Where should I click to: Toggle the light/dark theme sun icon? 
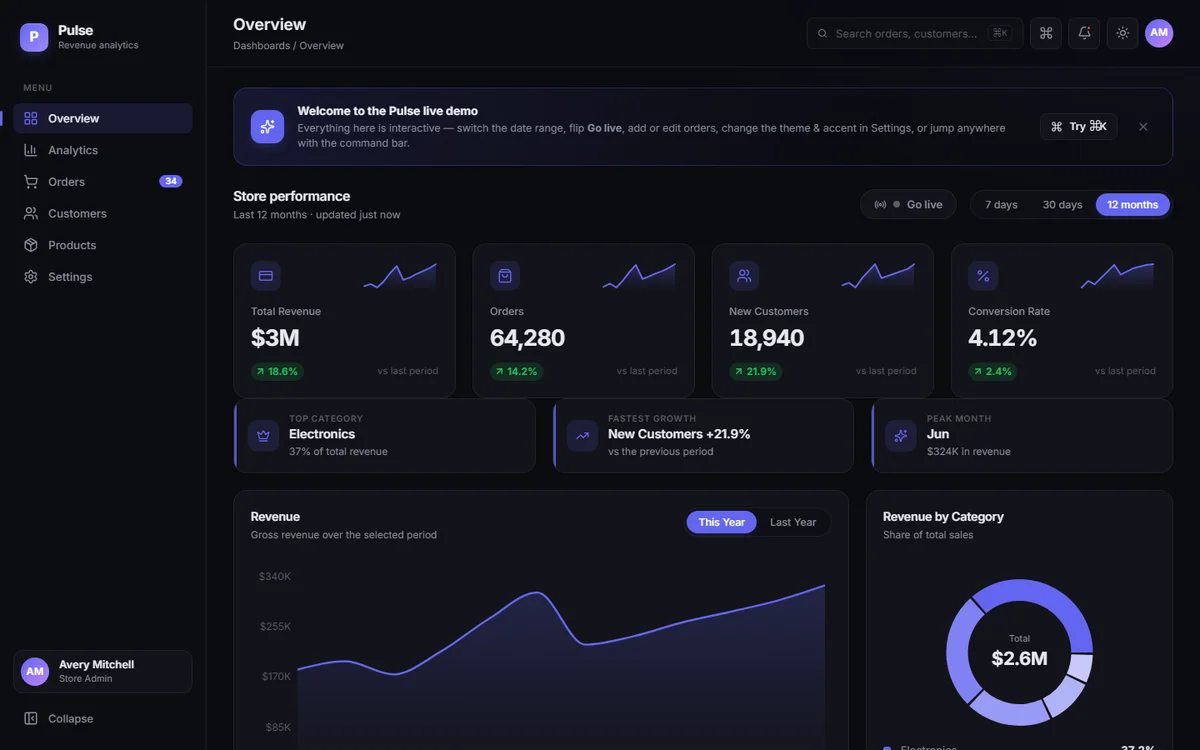click(1123, 33)
